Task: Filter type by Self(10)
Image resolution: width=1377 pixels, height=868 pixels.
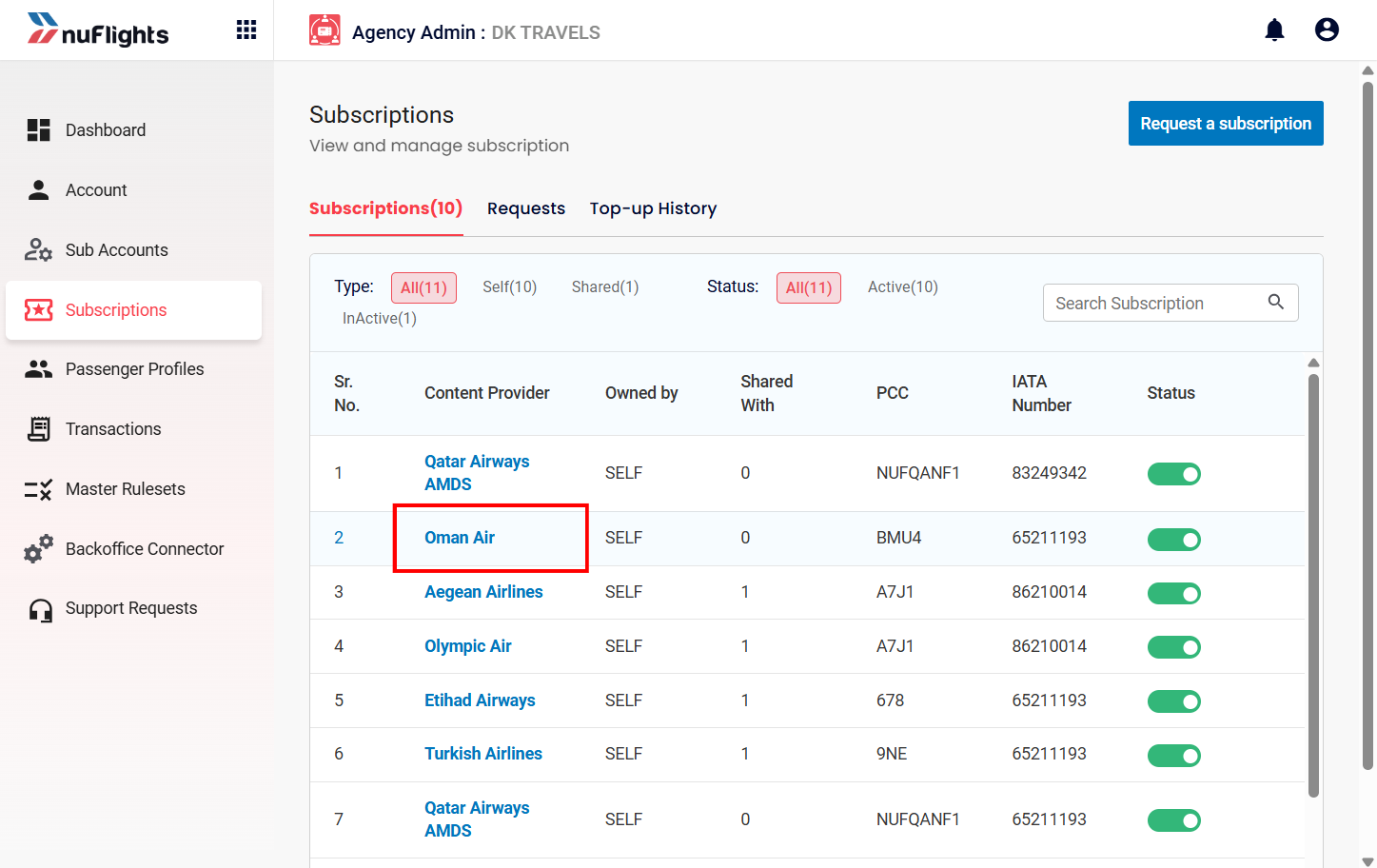Action: pos(509,286)
